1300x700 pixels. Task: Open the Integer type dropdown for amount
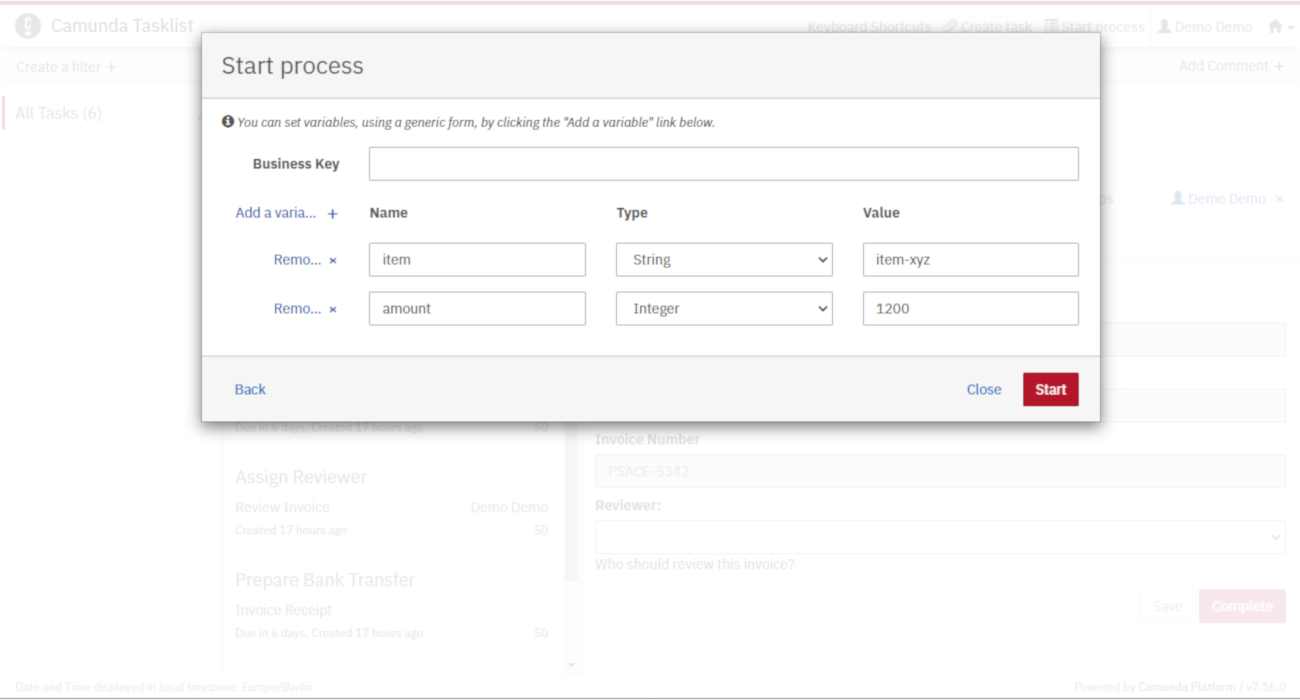724,309
